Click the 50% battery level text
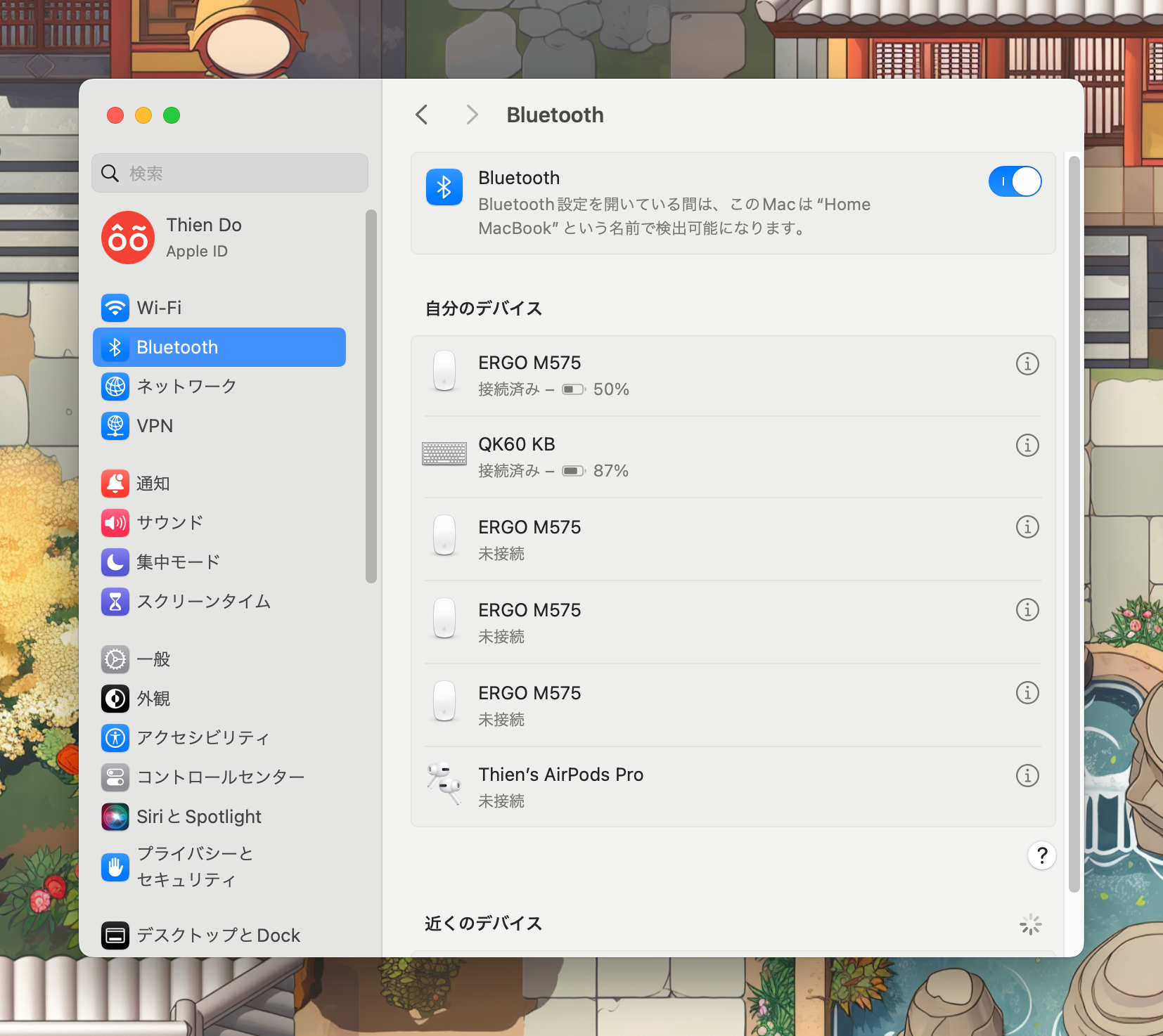The image size is (1163, 1036). tap(611, 389)
